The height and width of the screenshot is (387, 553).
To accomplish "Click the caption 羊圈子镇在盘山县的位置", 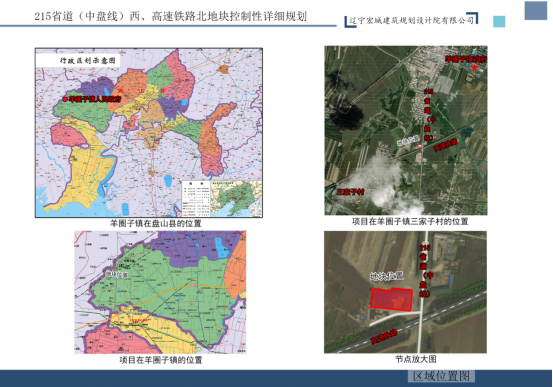I will (x=156, y=223).
